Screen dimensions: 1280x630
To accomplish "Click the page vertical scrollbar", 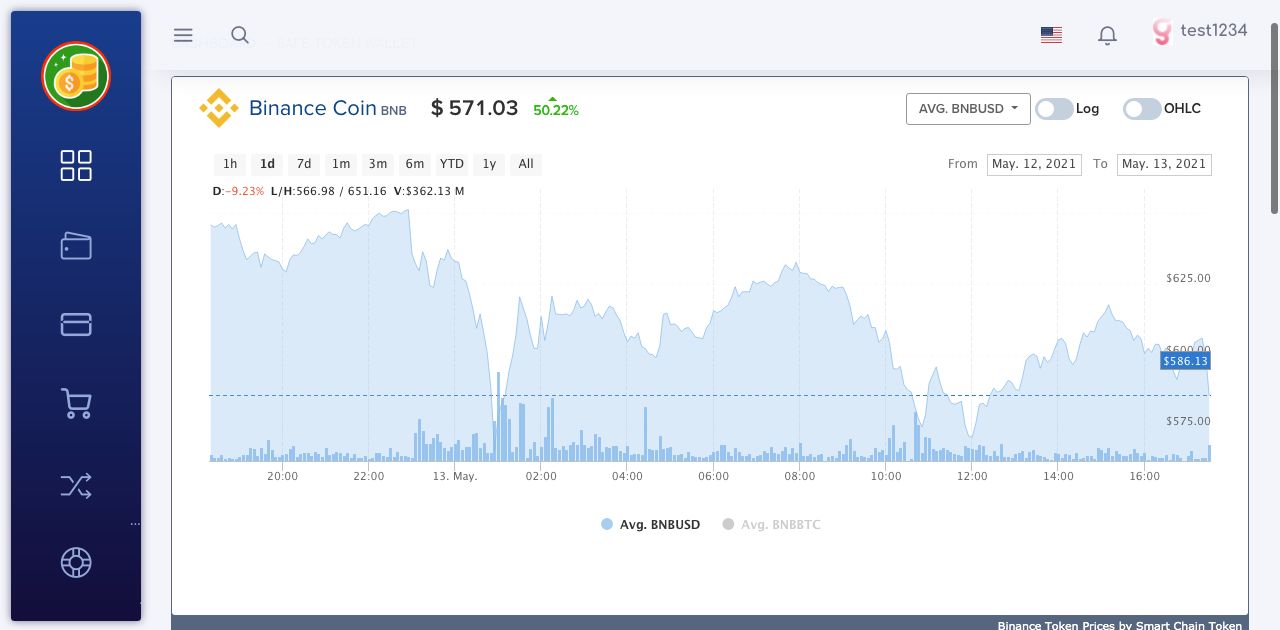I will (x=1274, y=120).
